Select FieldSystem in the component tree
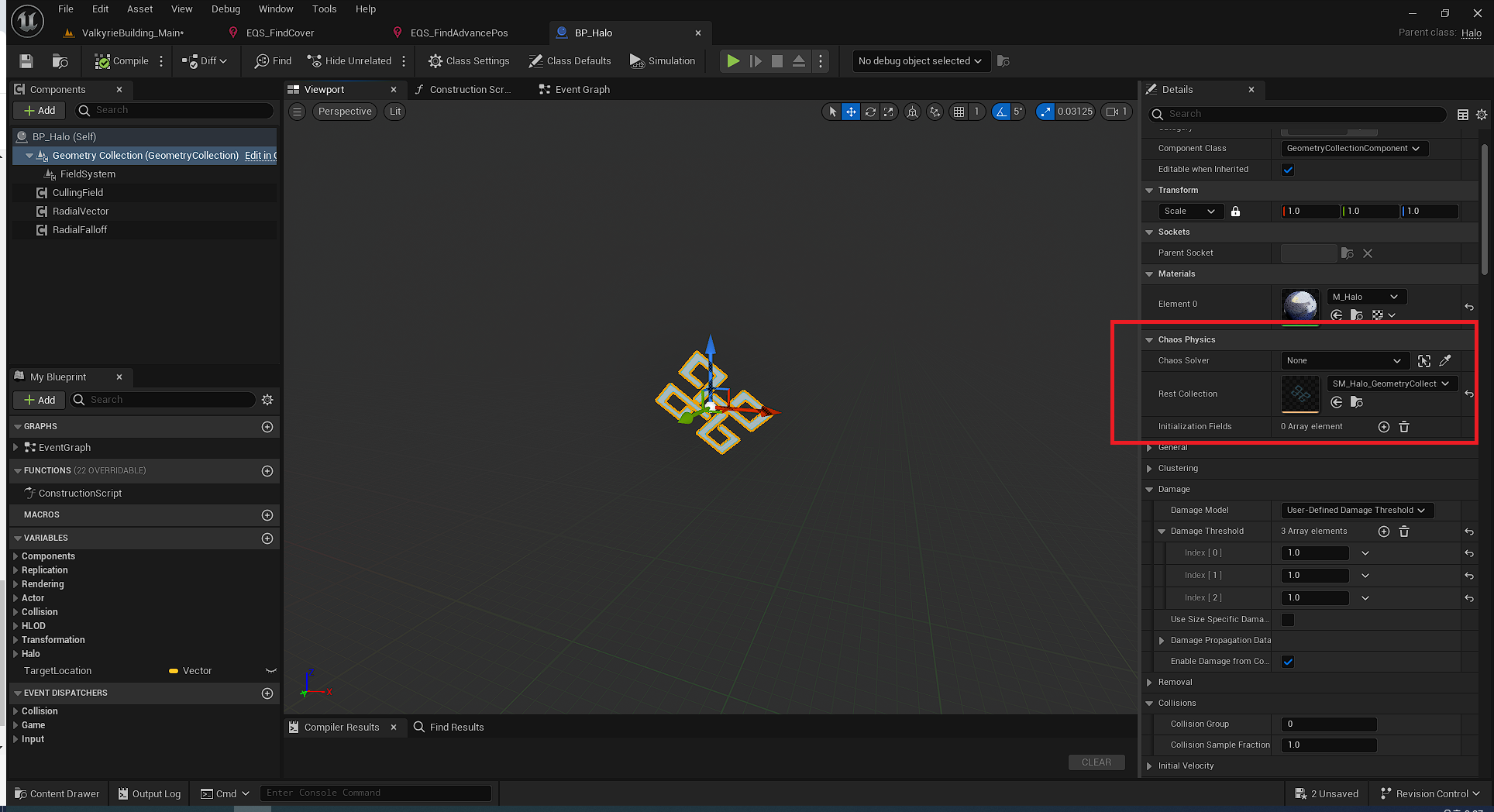 pyautogui.click(x=88, y=174)
